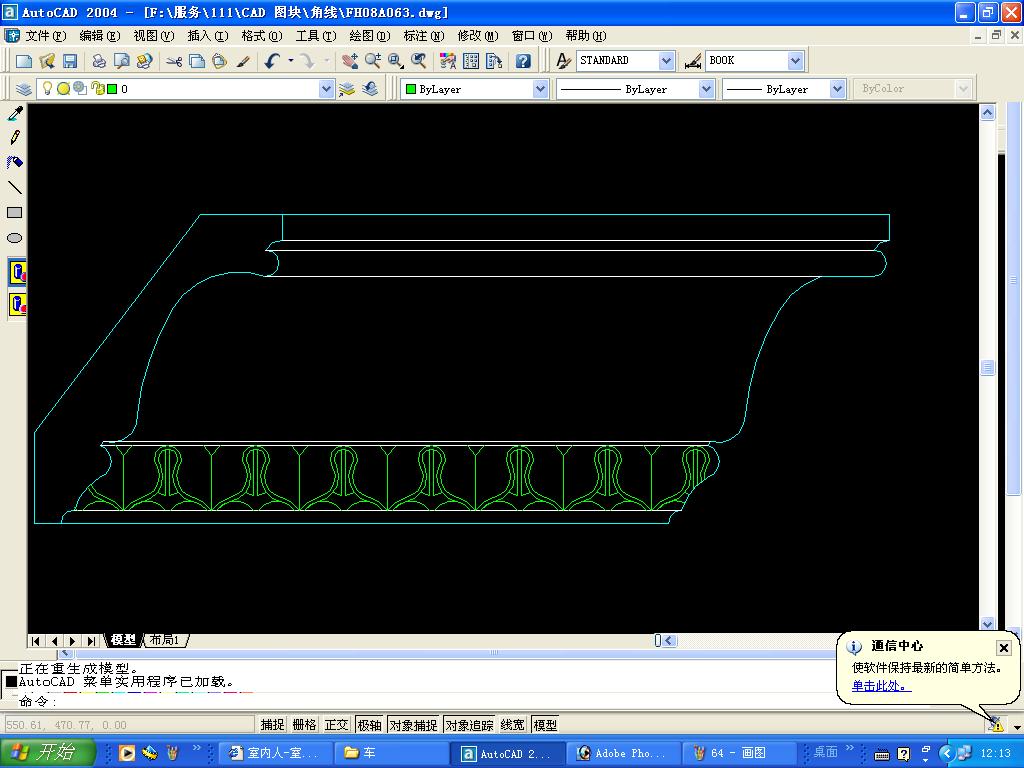The width and height of the screenshot is (1024, 768).
Task: Open the DesignCenter icon
Action: (x=471, y=61)
